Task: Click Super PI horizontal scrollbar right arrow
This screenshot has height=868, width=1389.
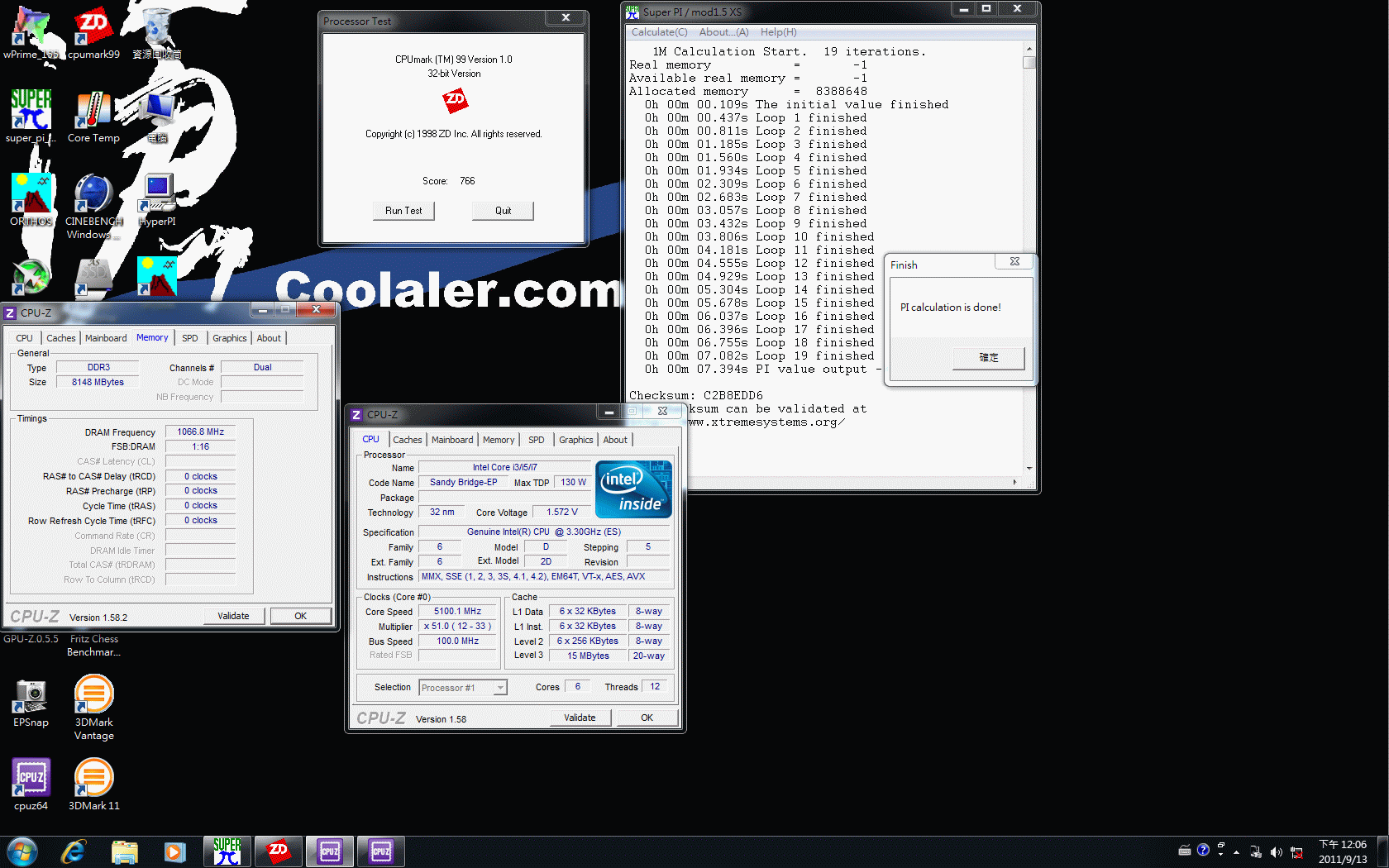Action: (x=1014, y=482)
